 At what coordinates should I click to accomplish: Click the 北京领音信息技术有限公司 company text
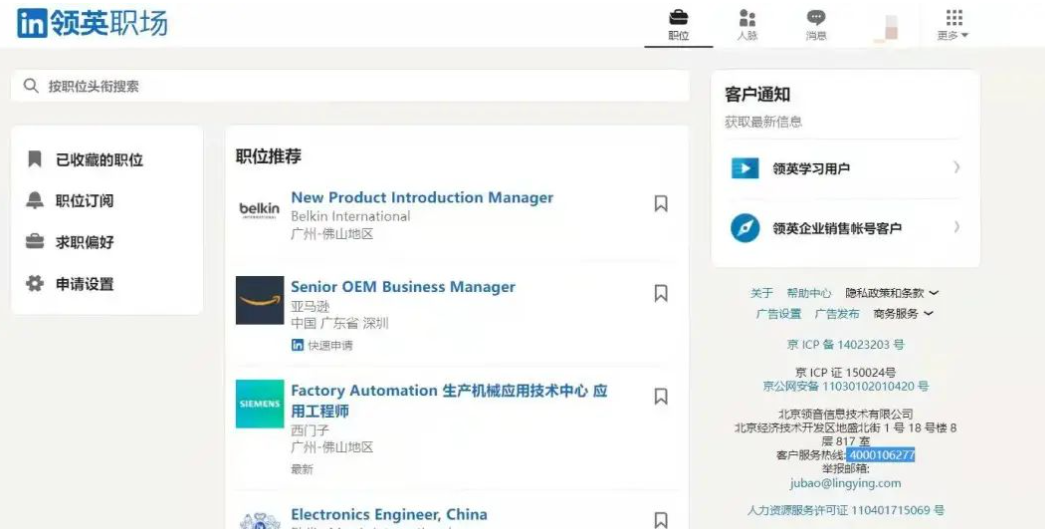[845, 414]
